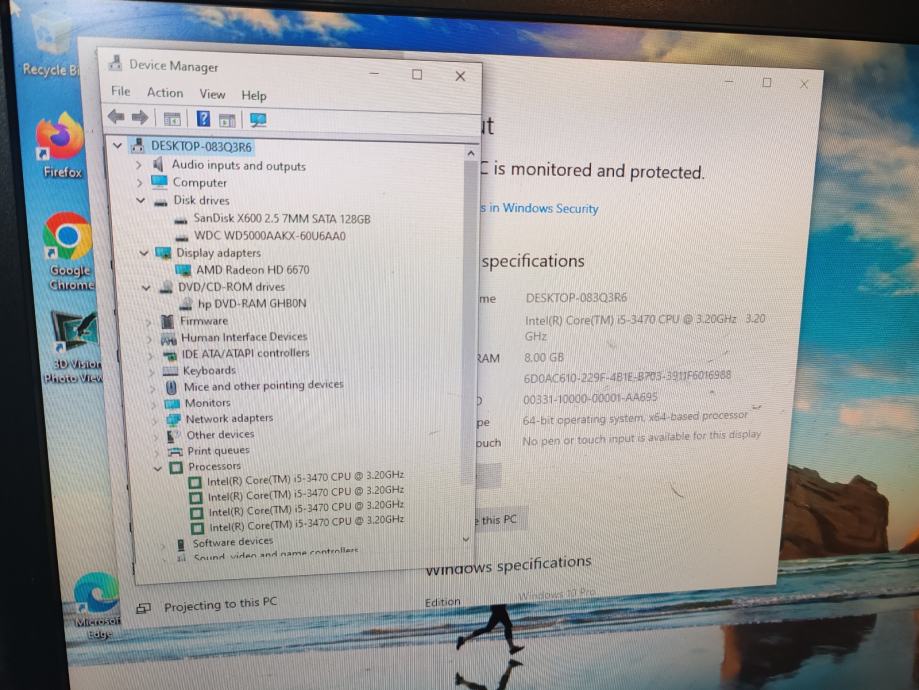Select last Intel Core i5-3470 CPU entry
Screen dimensions: 919x690
307,523
